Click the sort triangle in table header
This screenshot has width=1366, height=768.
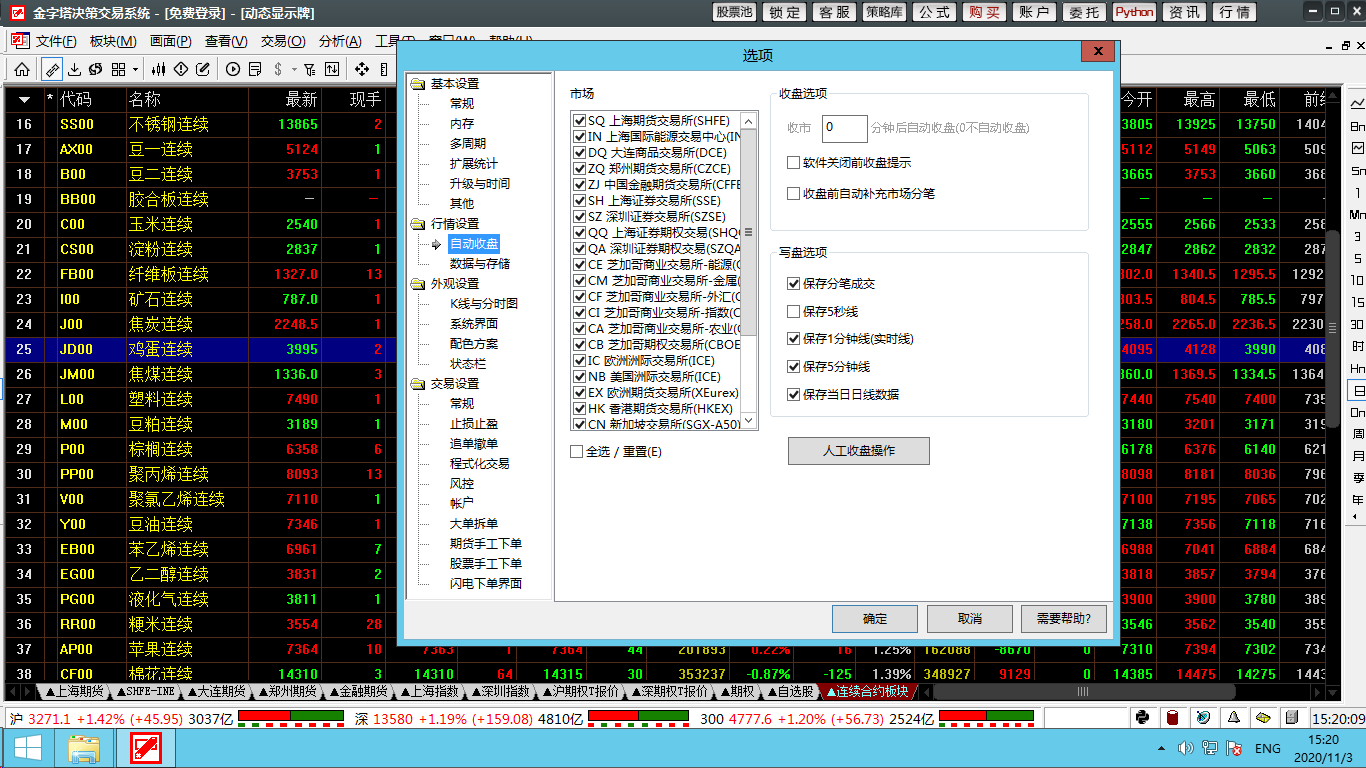(24, 99)
